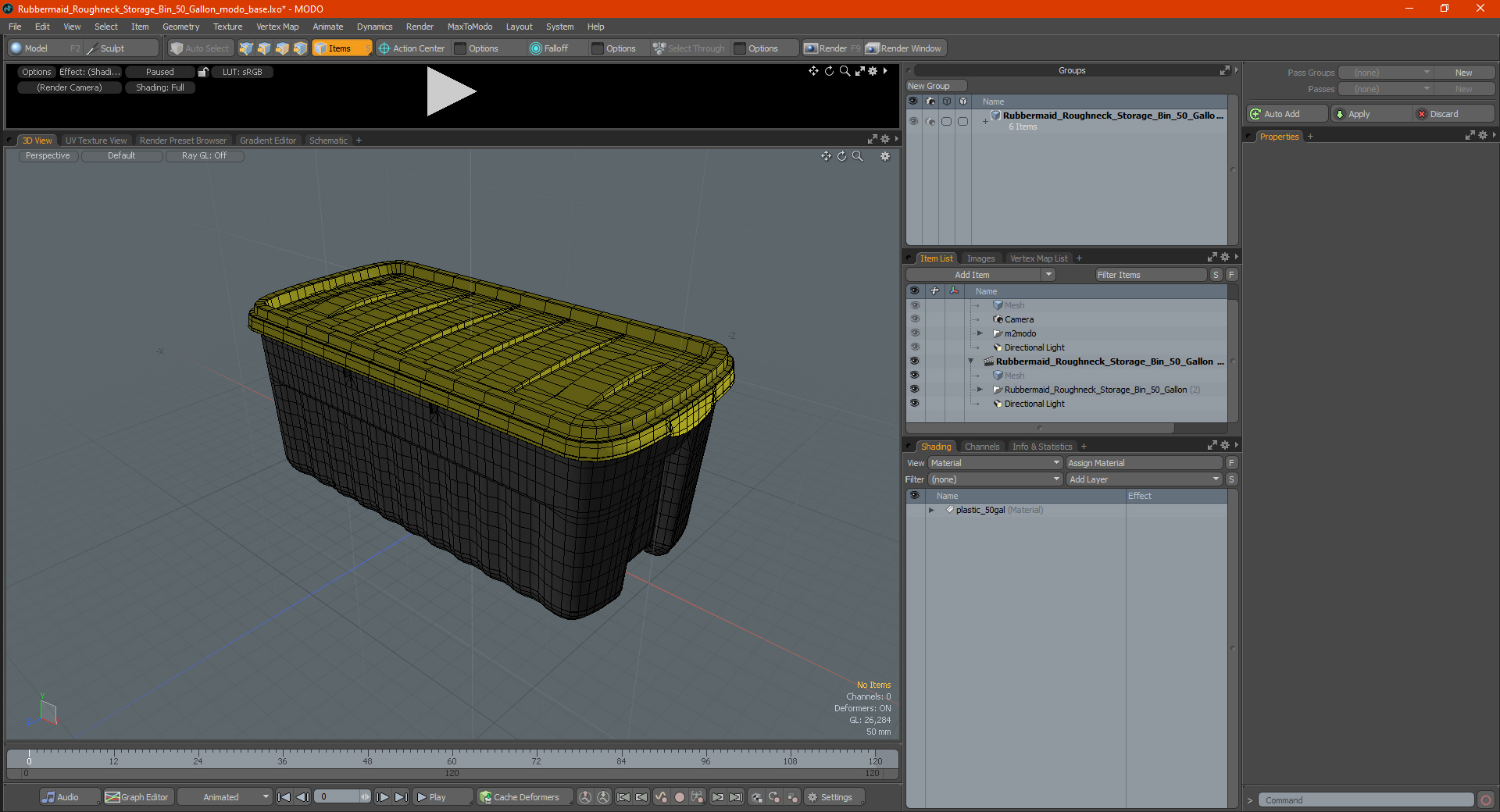
Task: Click the 3D viewport pan arrows icon
Action: (826, 156)
